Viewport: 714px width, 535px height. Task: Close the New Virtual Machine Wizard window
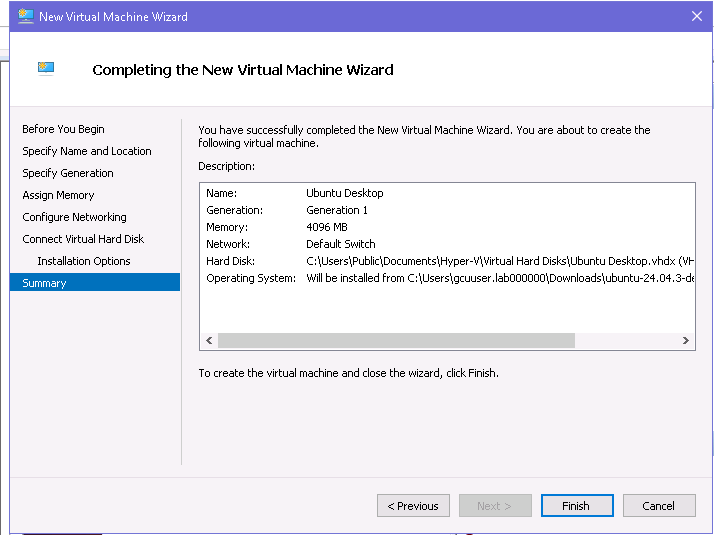(x=696, y=16)
